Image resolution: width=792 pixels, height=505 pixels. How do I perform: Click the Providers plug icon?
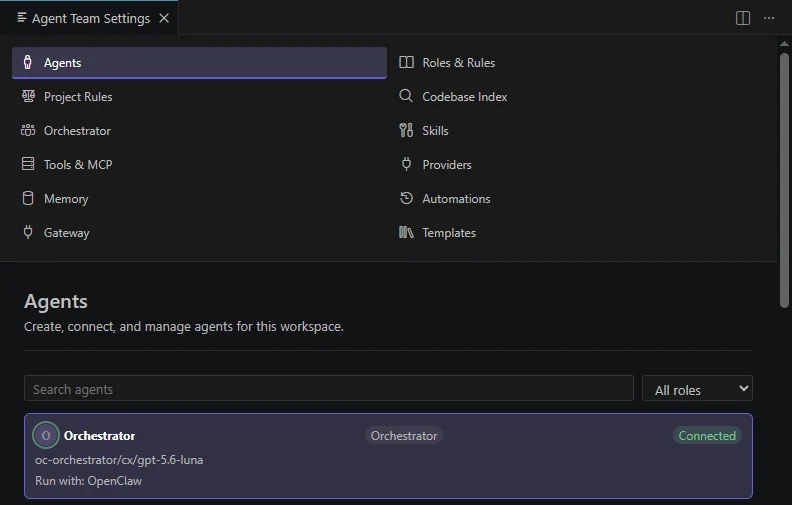pos(406,164)
